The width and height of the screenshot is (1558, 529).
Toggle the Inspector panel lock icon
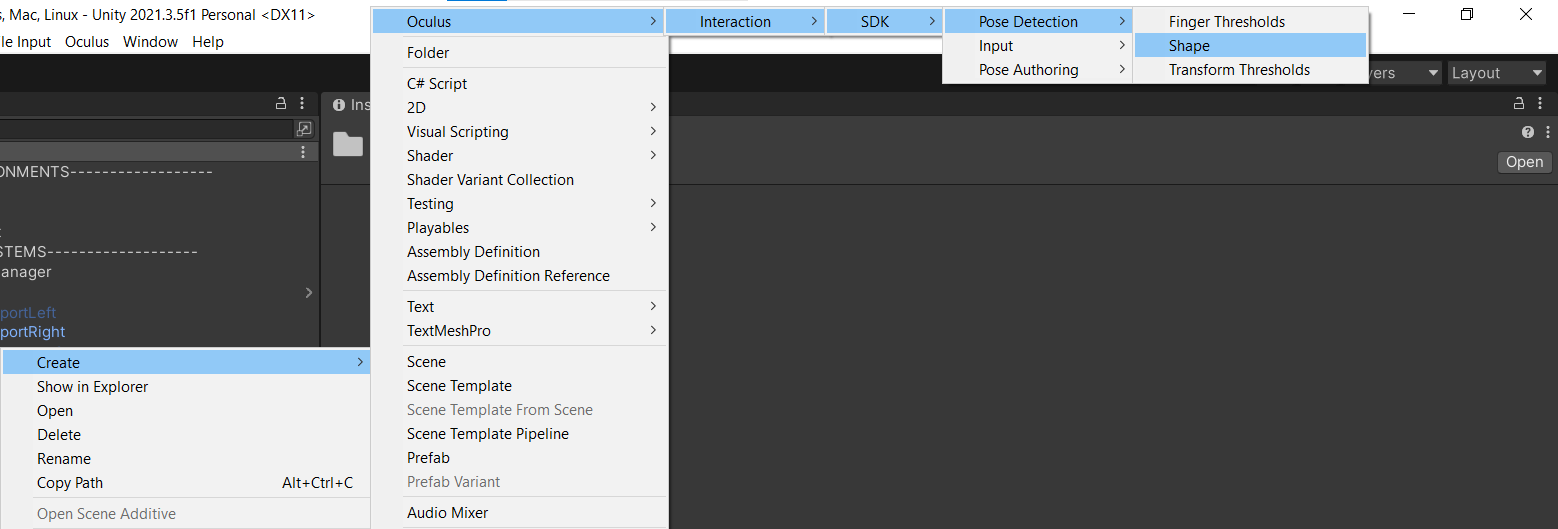pos(1519,104)
